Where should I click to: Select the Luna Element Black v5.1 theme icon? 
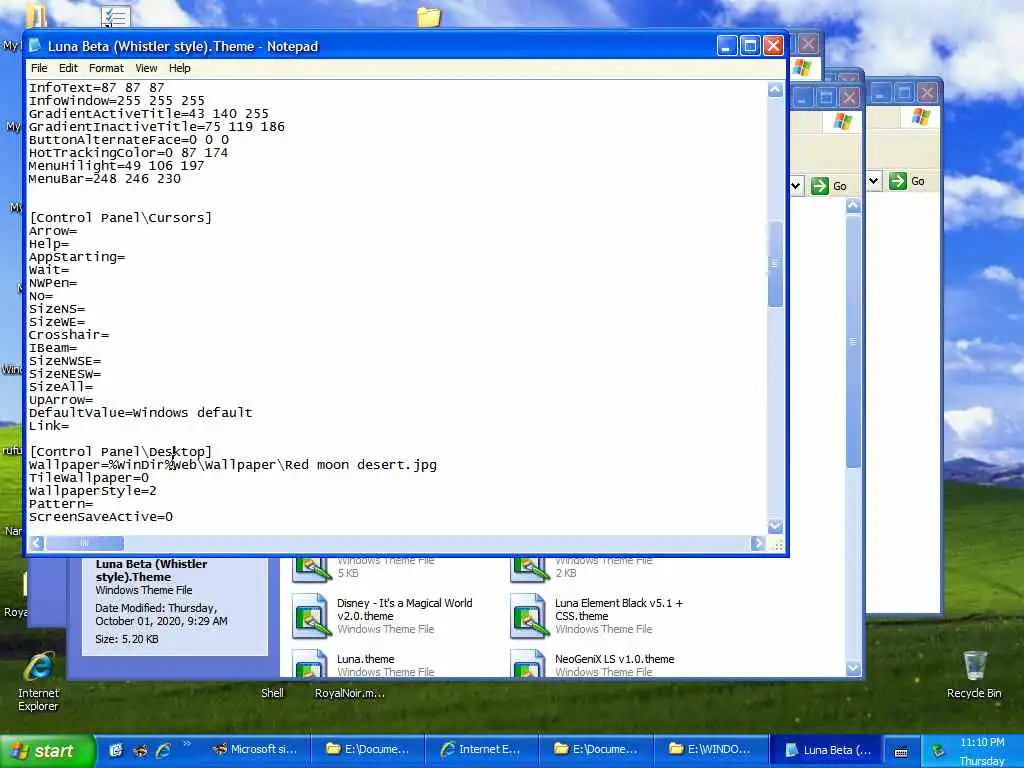tap(529, 615)
